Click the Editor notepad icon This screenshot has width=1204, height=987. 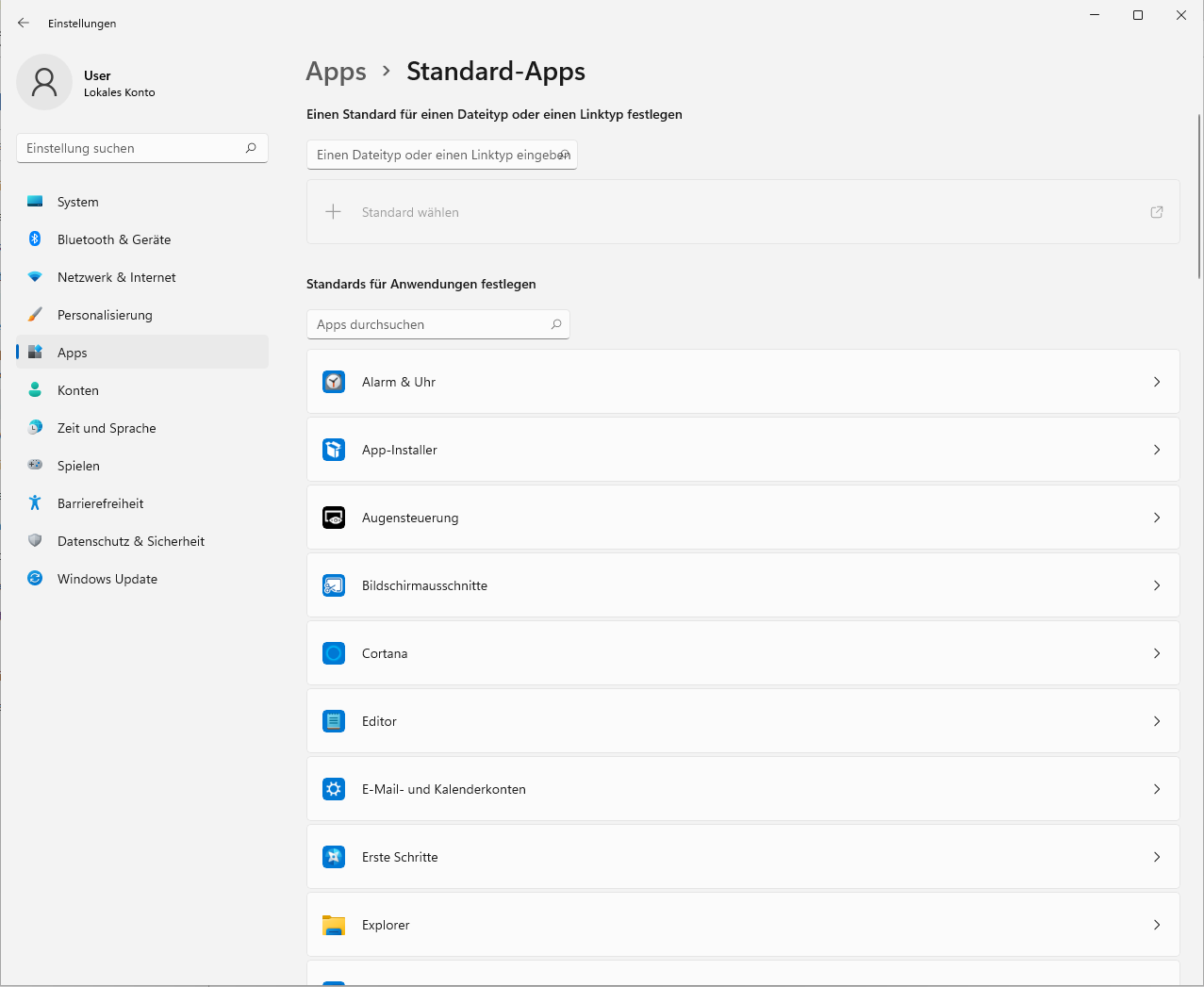click(334, 721)
